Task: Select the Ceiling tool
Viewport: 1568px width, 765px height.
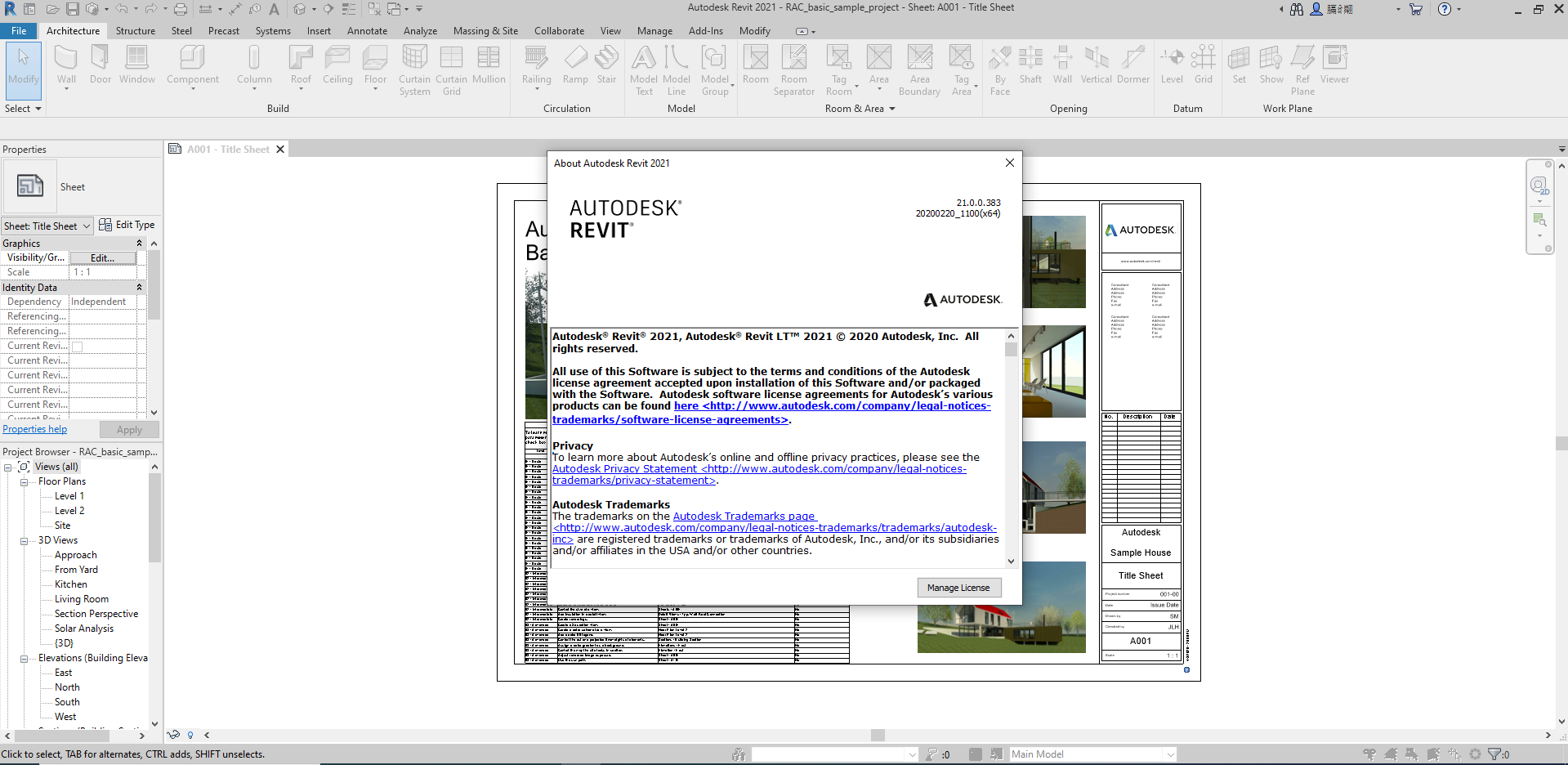Action: click(x=337, y=65)
